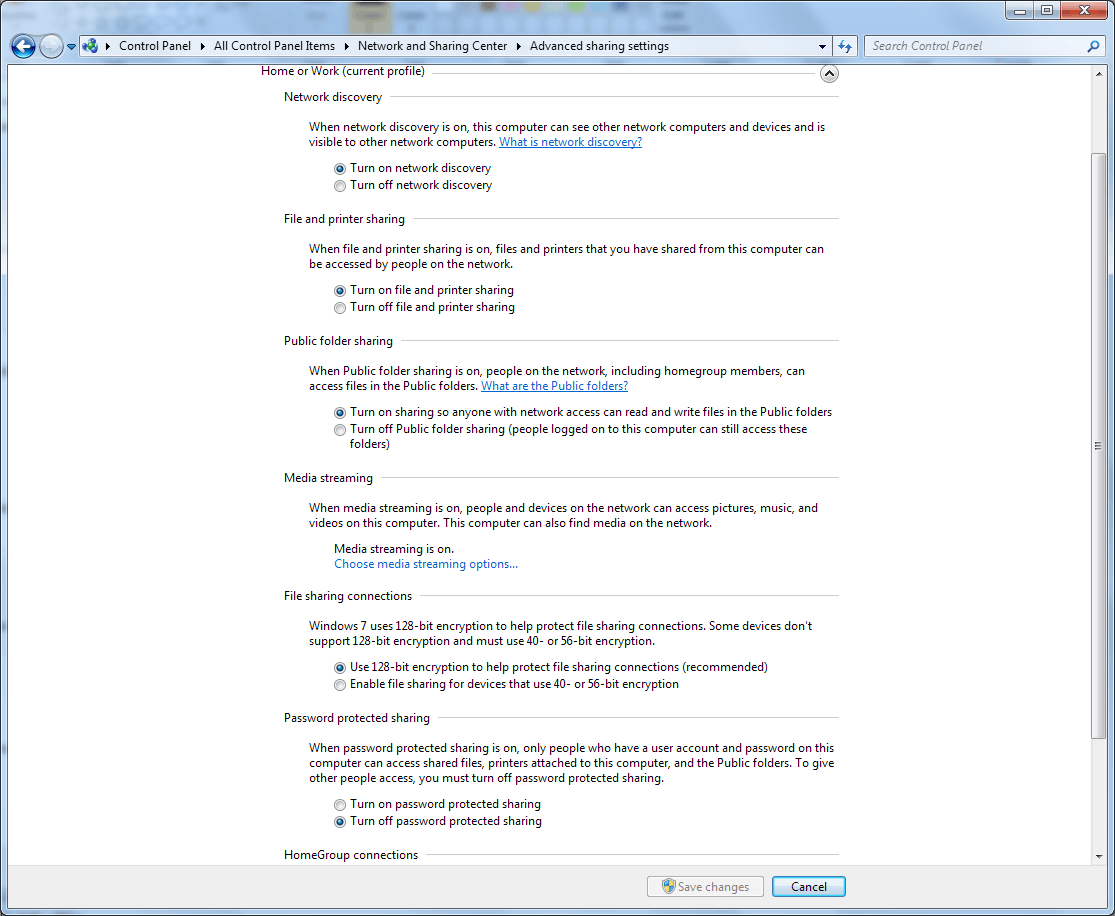Minimize the Advanced sharing settings window
This screenshot has height=916, width=1115.
point(1019,10)
